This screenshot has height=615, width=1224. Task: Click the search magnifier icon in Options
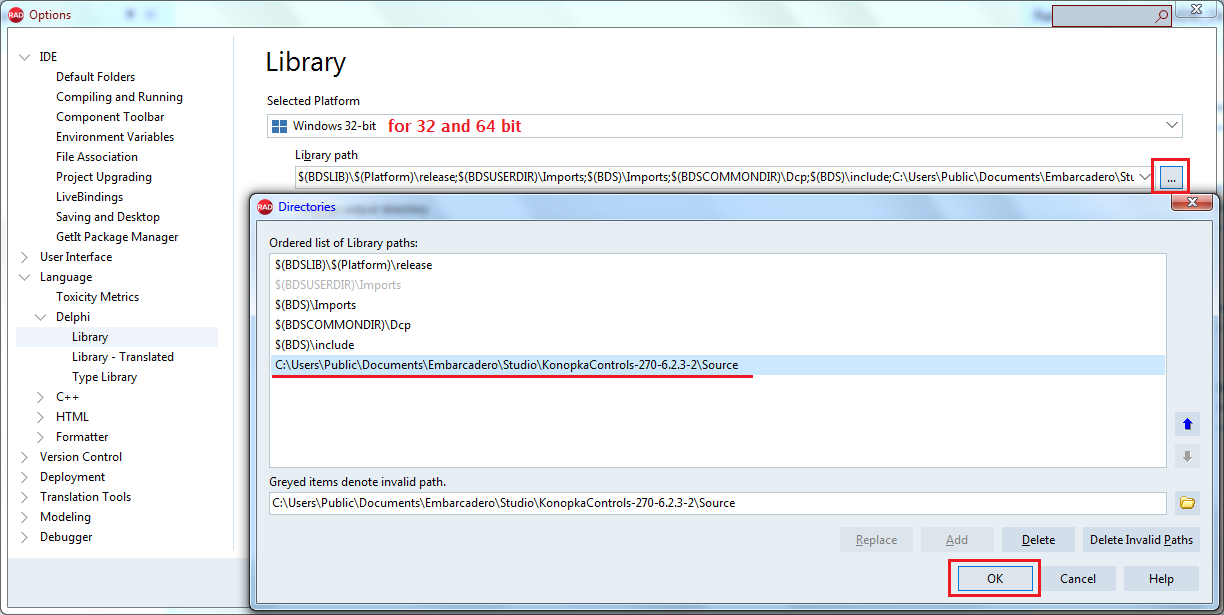[x=1161, y=16]
